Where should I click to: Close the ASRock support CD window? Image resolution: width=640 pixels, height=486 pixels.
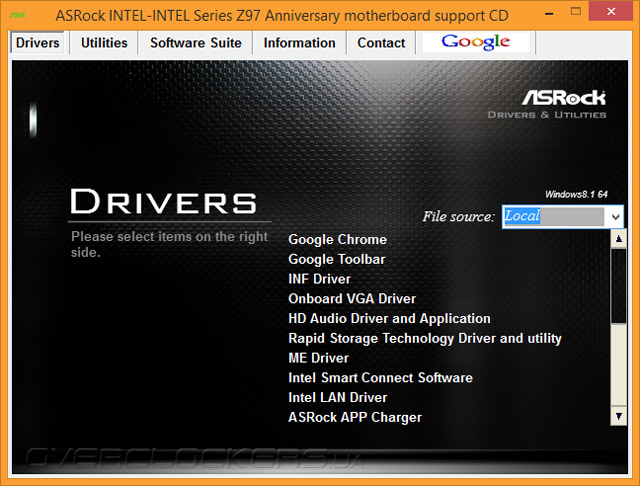(x=611, y=11)
